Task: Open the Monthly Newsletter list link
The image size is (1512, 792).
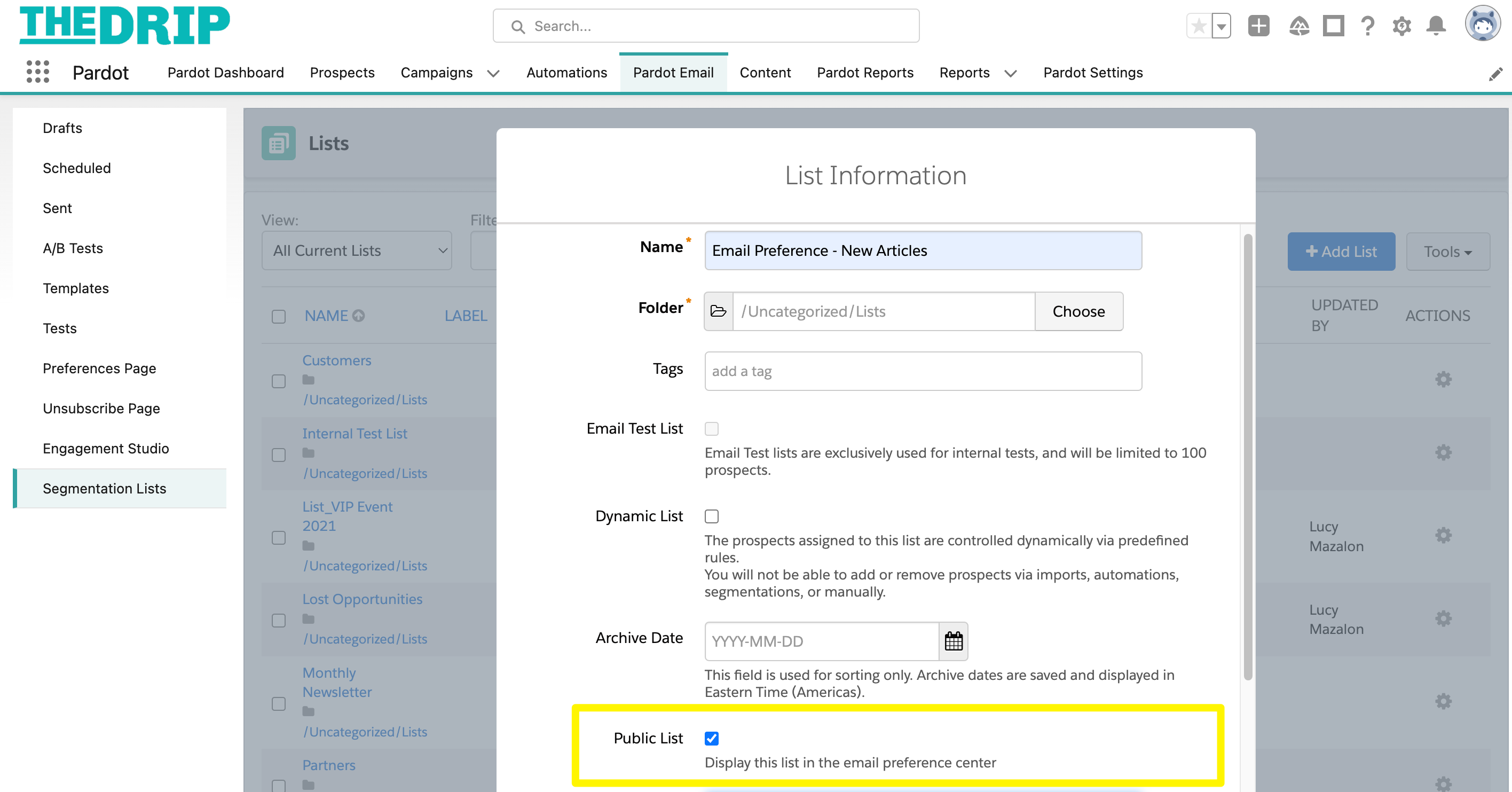Action: pyautogui.click(x=337, y=682)
